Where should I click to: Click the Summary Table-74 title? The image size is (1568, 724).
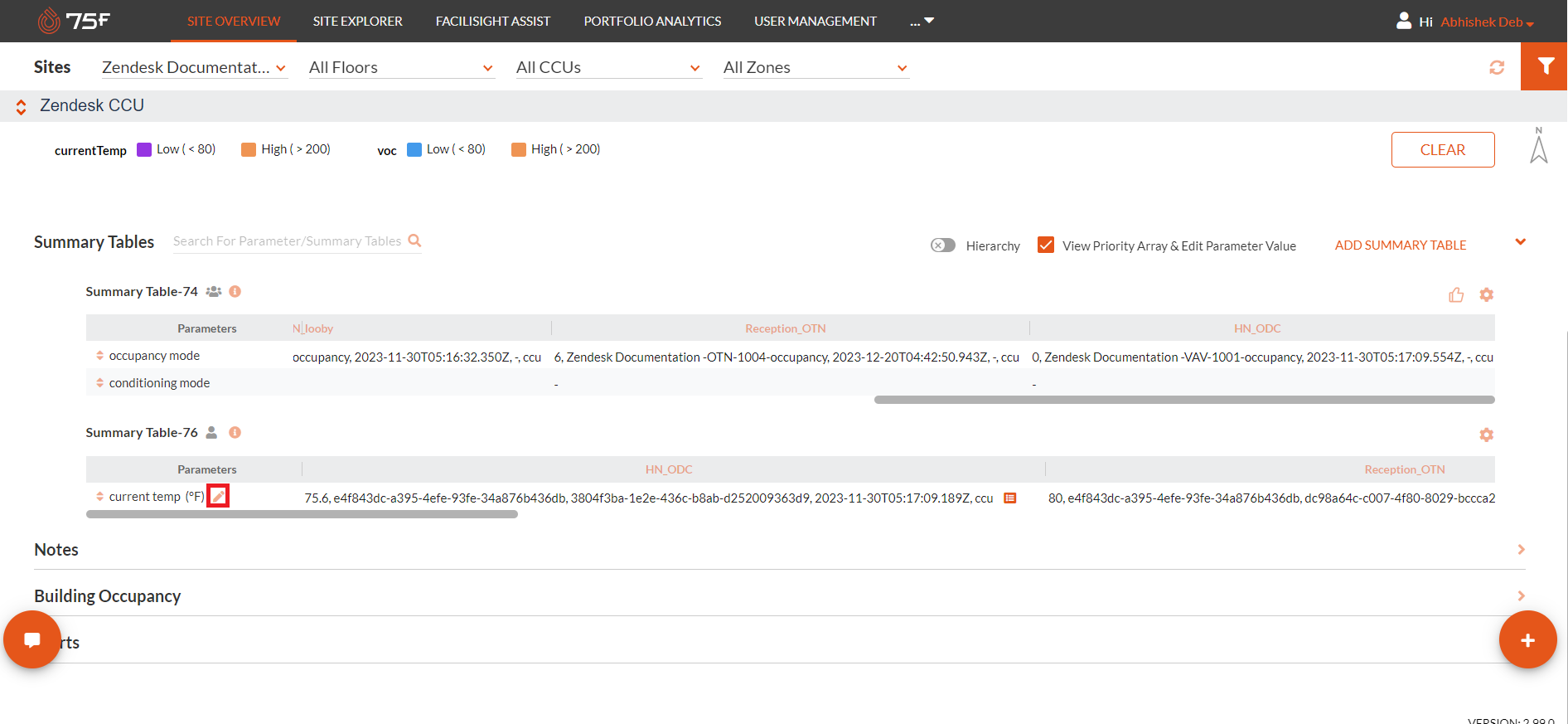click(x=142, y=292)
